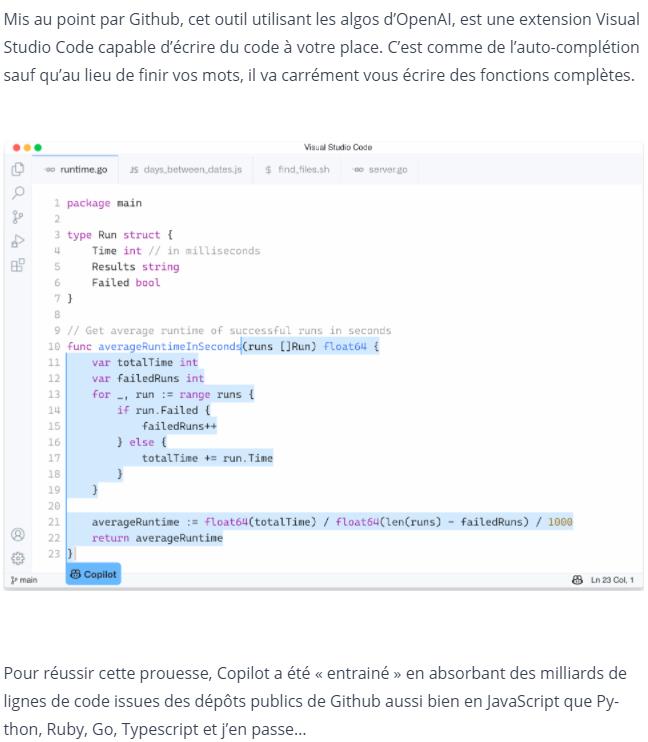The image size is (648, 742).
Task: Open the Accounts person icon
Action: [18, 534]
